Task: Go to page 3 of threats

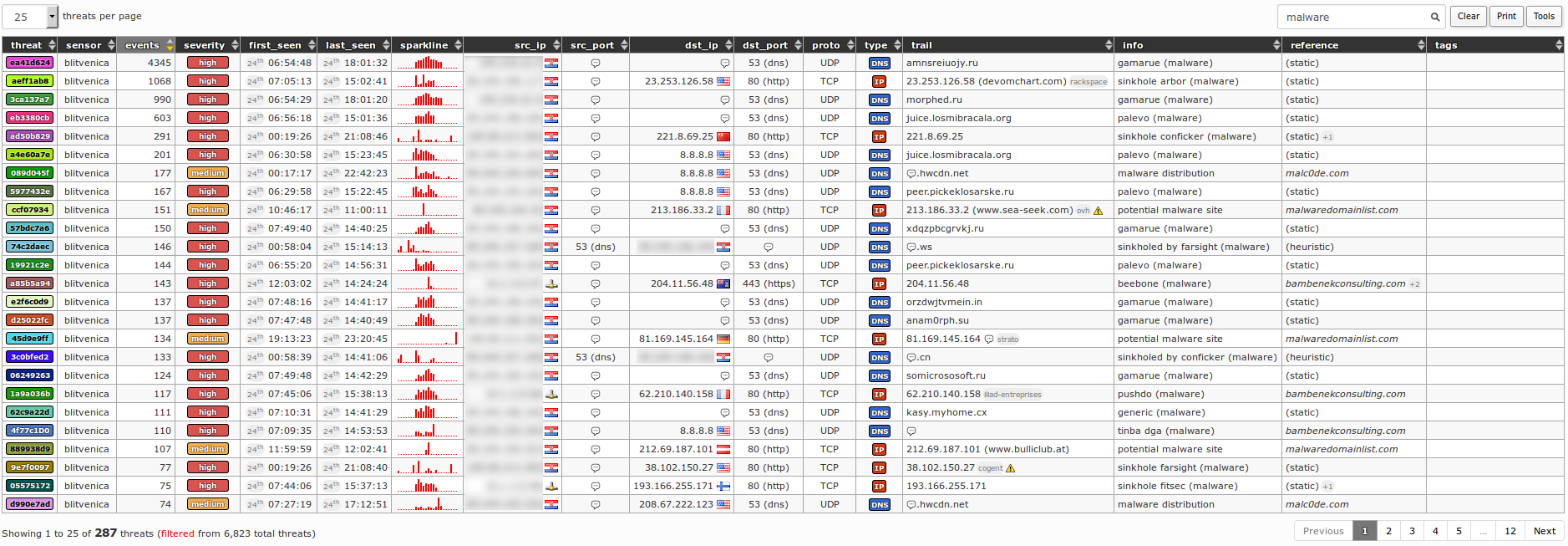Action: coord(1412,531)
